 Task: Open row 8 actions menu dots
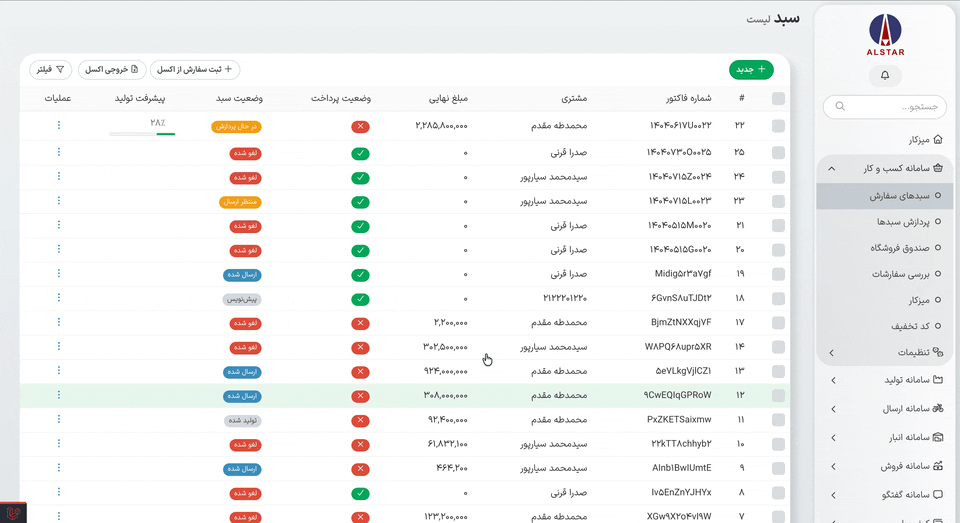tap(59, 492)
